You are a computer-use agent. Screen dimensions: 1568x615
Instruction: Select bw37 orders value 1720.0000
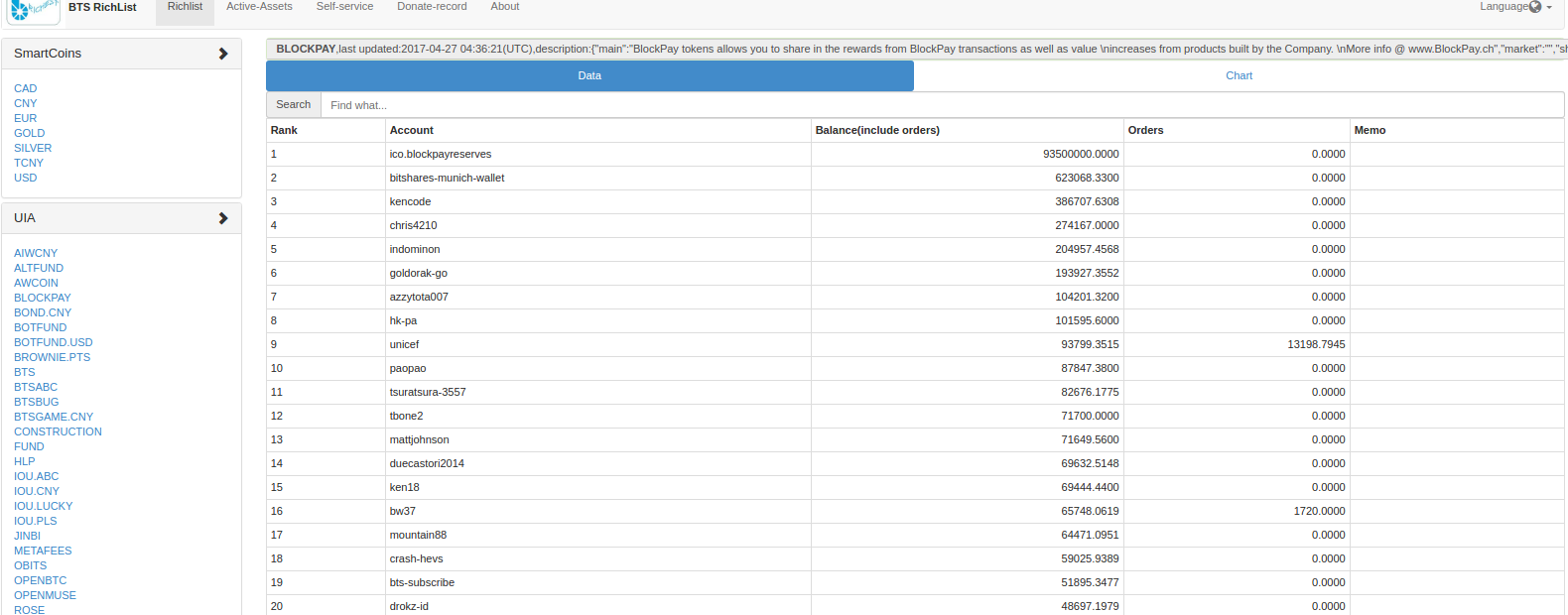pyautogui.click(x=1319, y=511)
